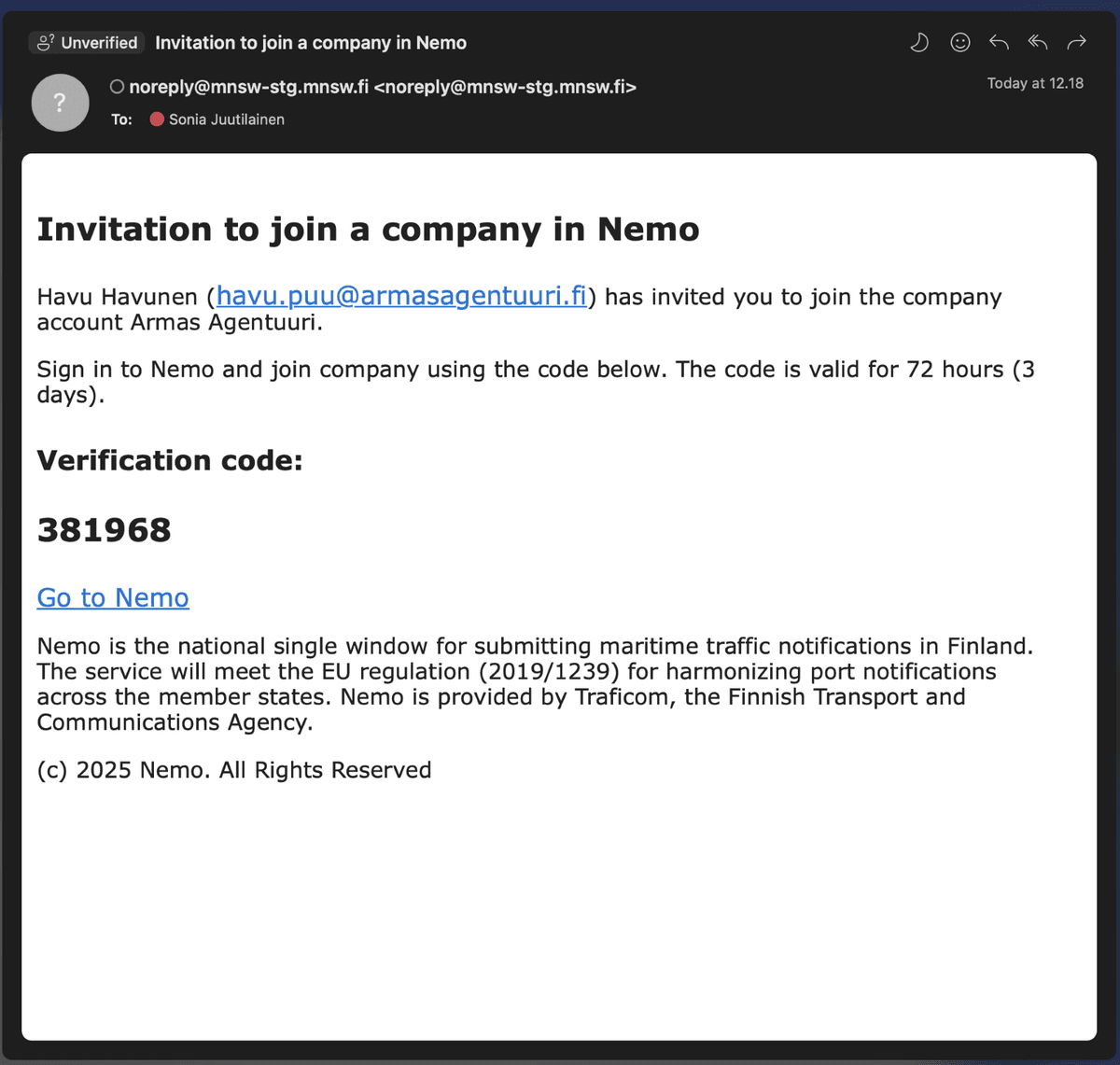Click the Reply arrow icon

999,42
